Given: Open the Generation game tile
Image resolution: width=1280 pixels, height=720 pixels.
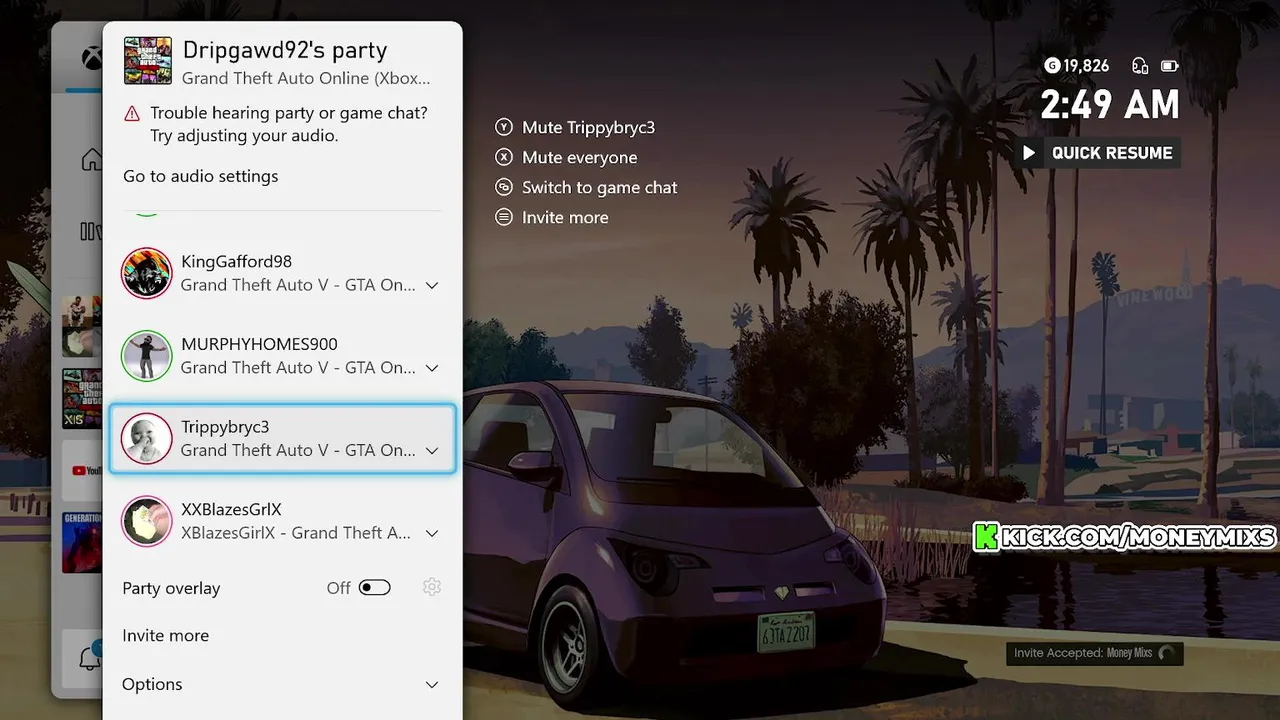Looking at the screenshot, I should [x=83, y=542].
